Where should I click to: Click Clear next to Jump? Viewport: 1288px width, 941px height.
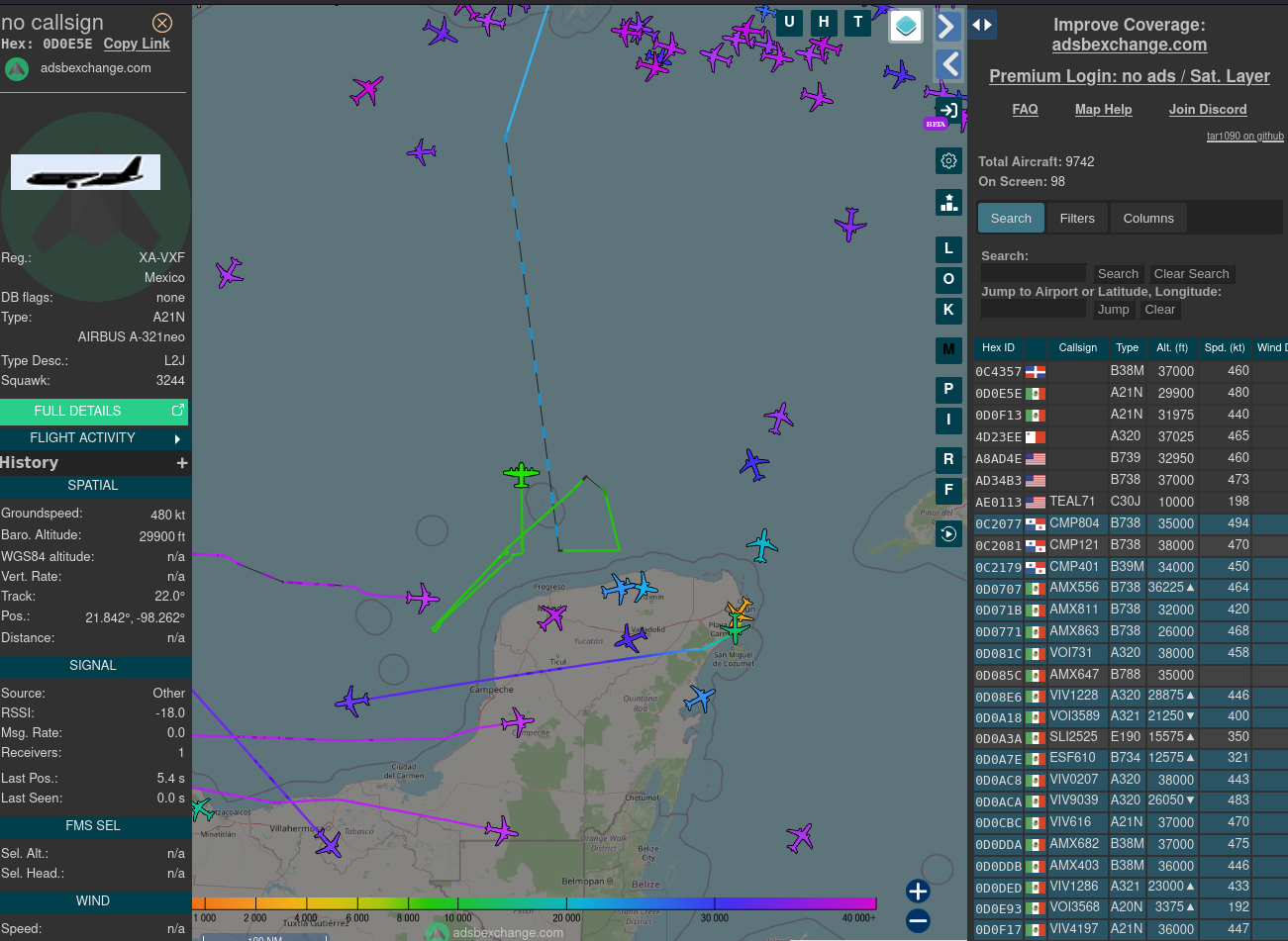tap(1159, 310)
